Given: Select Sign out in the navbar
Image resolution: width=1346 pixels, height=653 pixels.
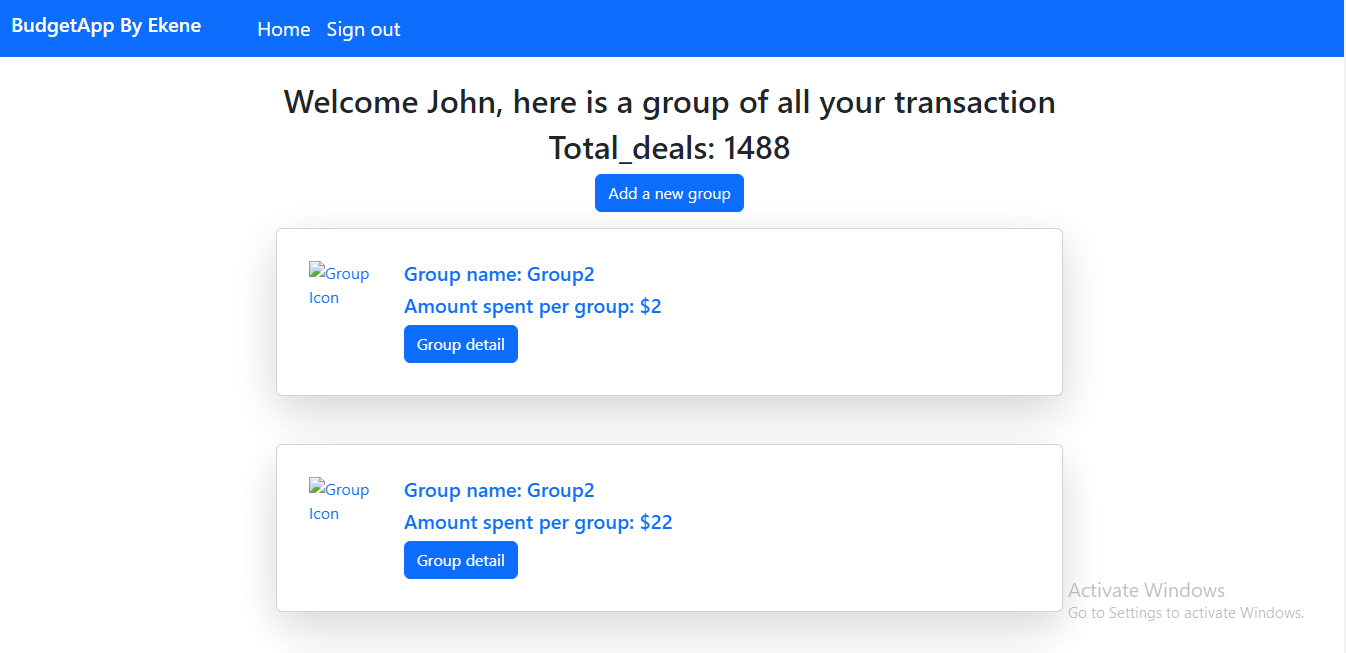Looking at the screenshot, I should pyautogui.click(x=363, y=29).
